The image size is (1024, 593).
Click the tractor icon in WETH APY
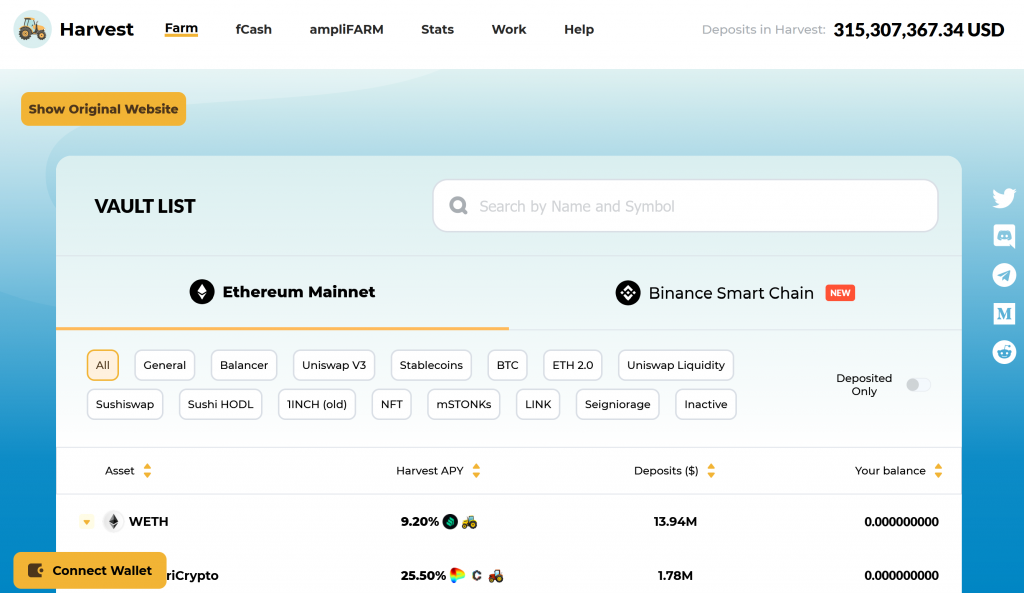(x=469, y=522)
